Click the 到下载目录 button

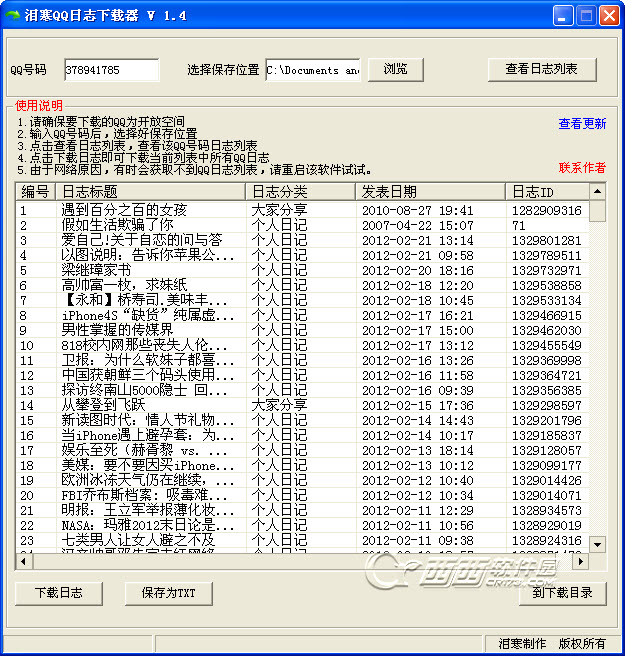[562, 593]
